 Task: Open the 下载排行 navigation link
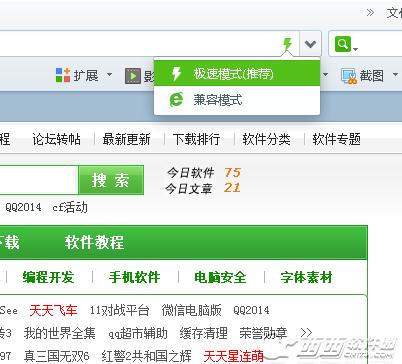pos(196,139)
